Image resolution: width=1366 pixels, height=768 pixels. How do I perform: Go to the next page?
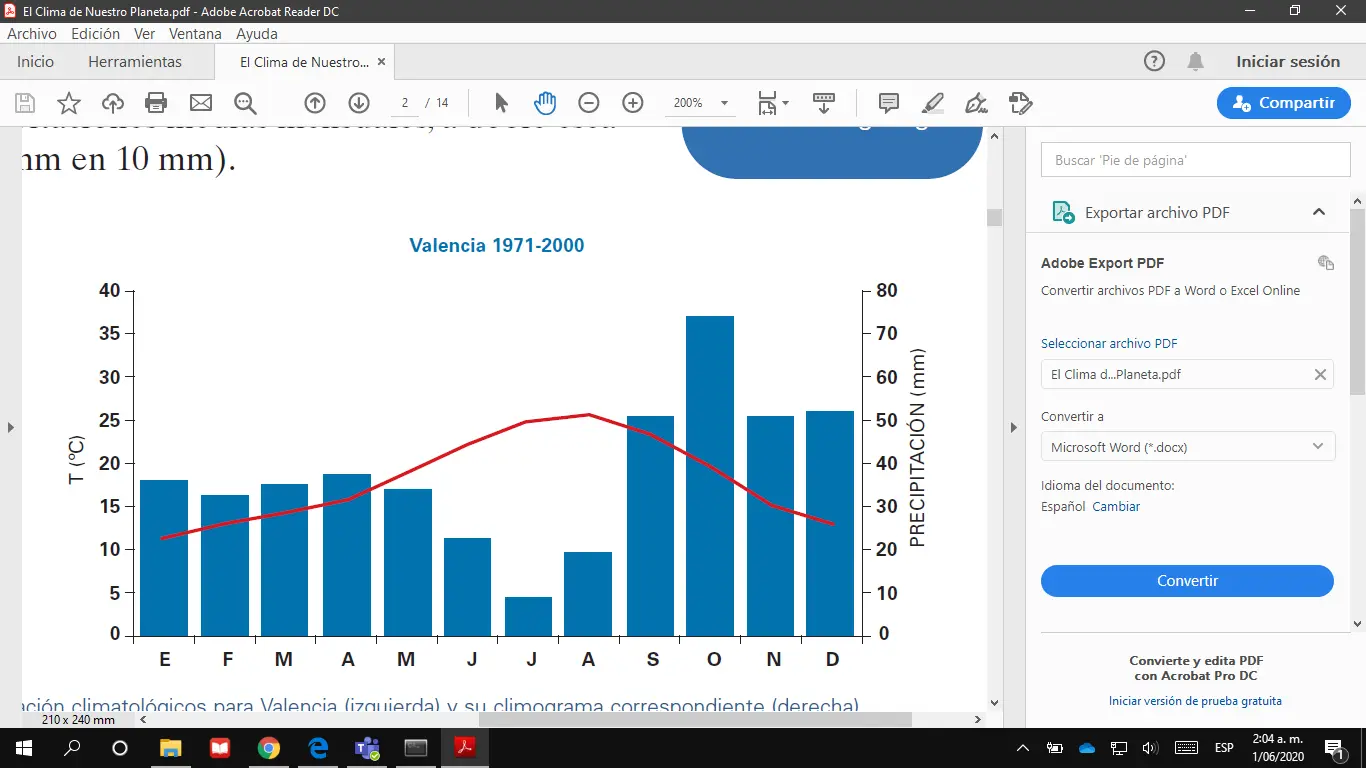[x=359, y=102]
